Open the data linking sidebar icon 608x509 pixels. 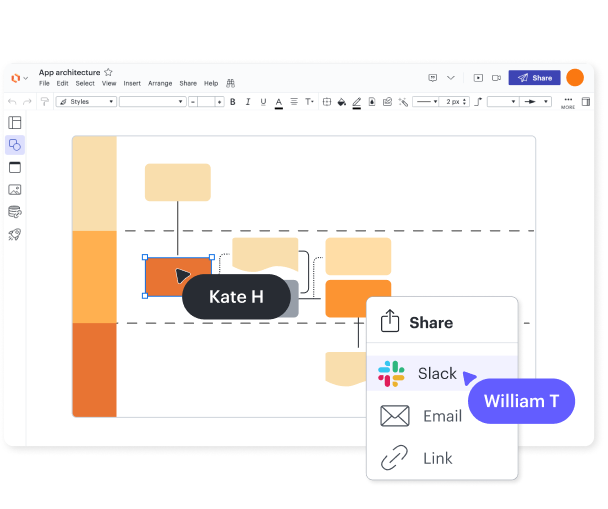[15, 212]
